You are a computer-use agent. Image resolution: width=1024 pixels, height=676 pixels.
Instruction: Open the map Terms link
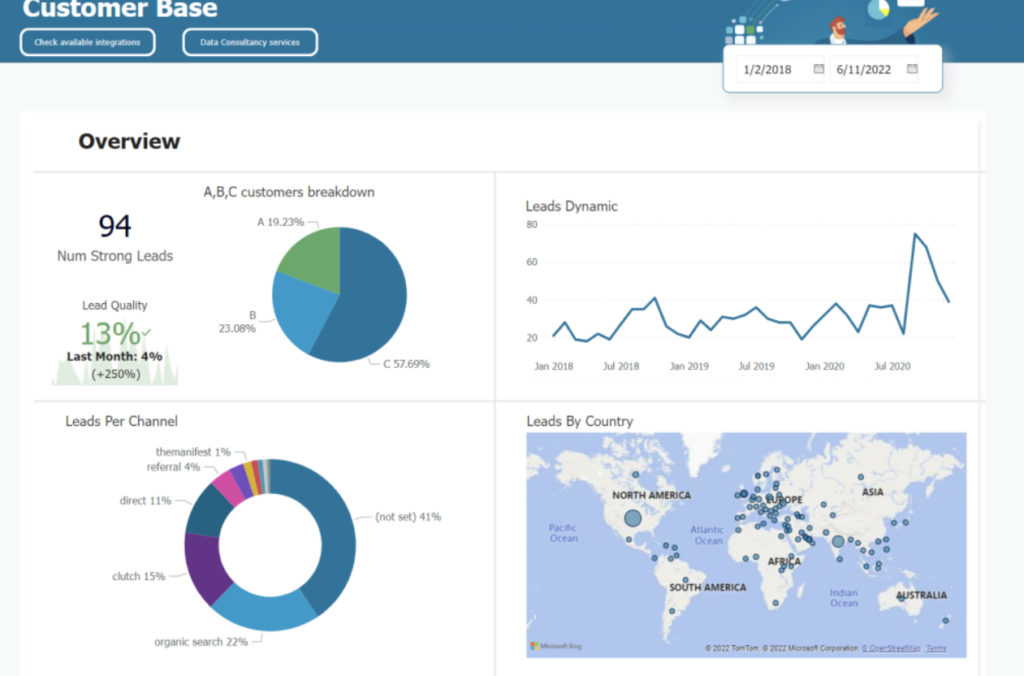pyautogui.click(x=936, y=648)
